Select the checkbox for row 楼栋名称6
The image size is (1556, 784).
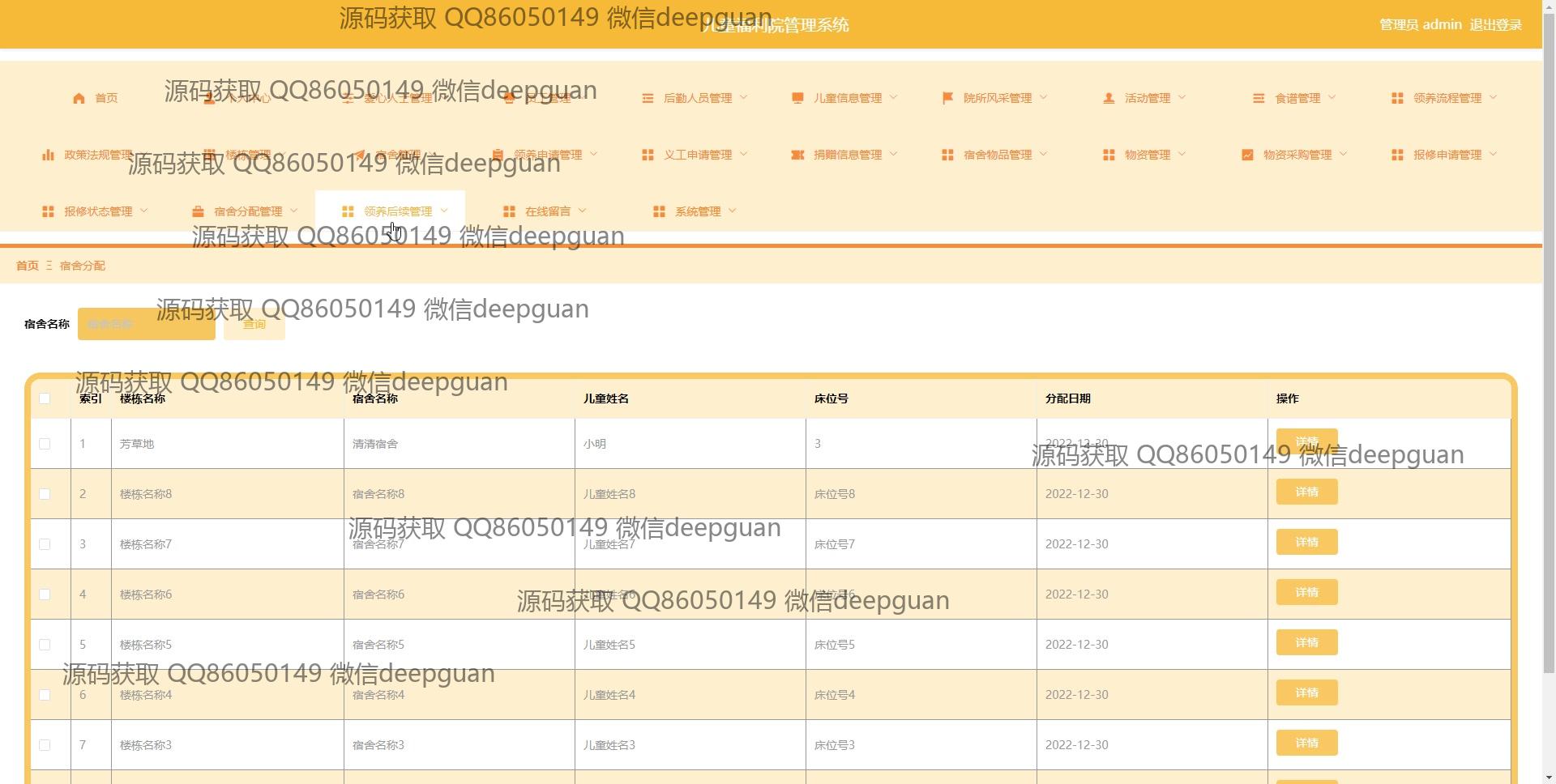coord(45,594)
